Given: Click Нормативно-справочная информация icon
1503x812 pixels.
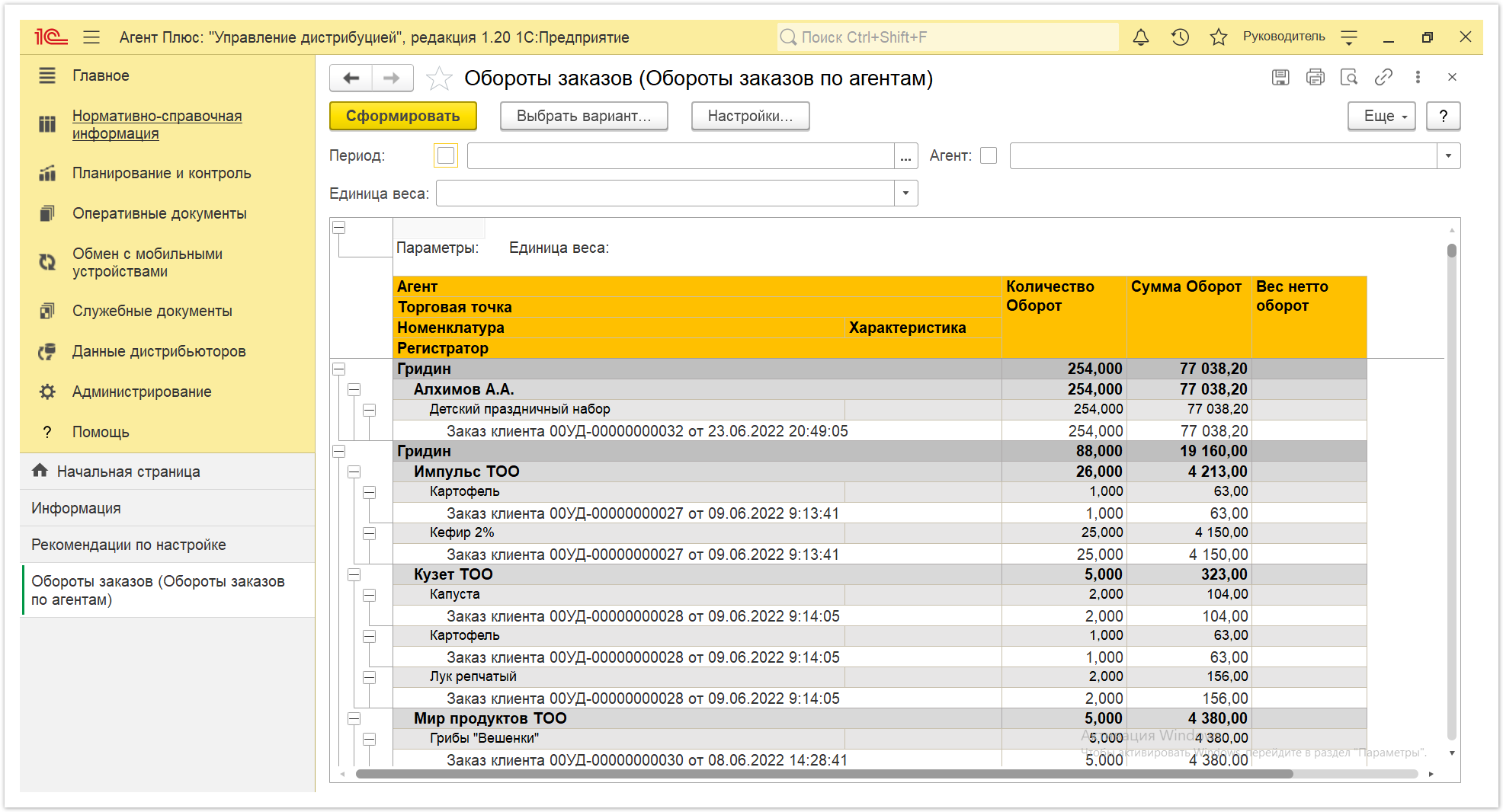Looking at the screenshot, I should (x=47, y=124).
